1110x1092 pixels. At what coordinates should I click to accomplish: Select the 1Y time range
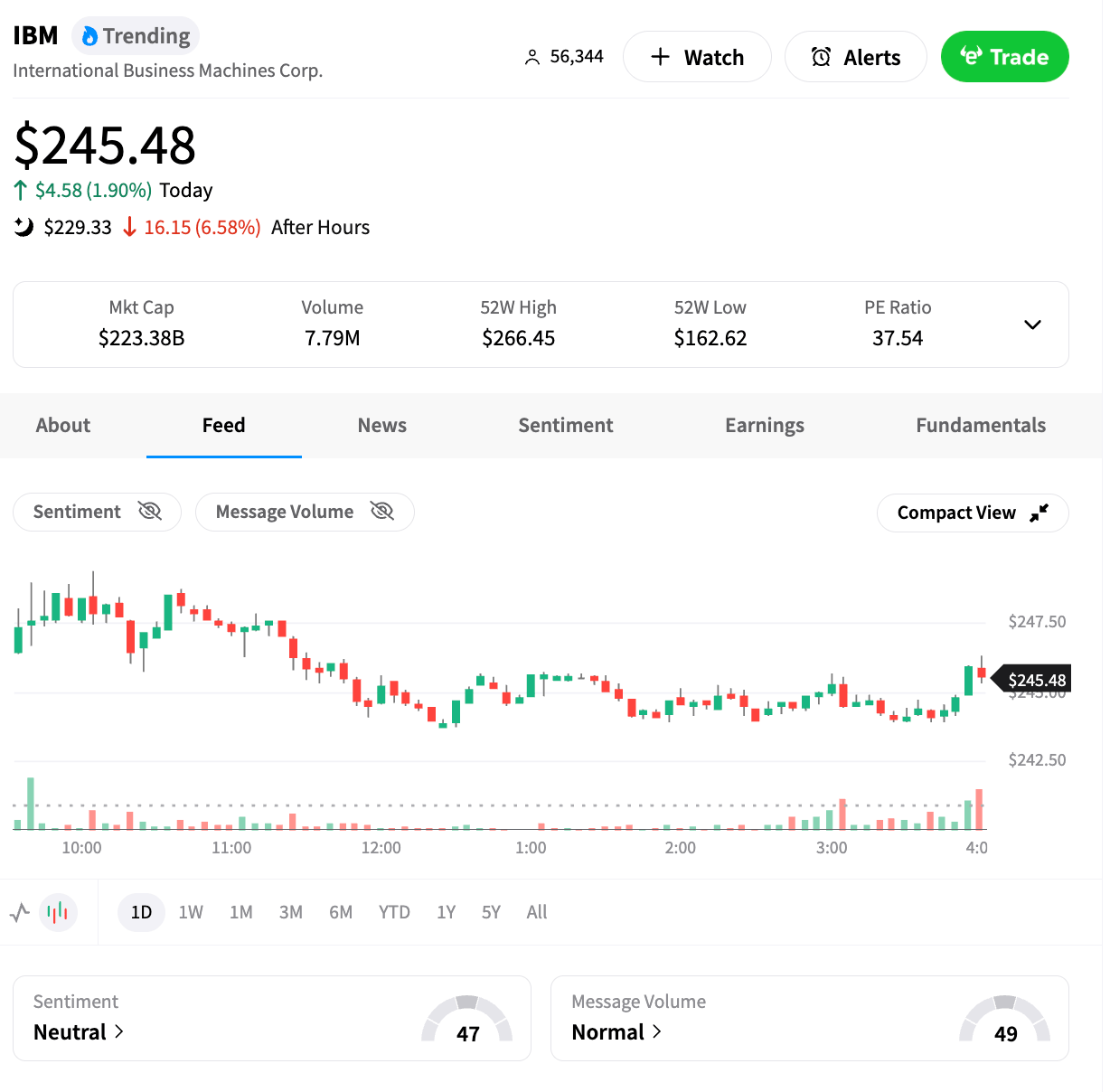point(447,912)
